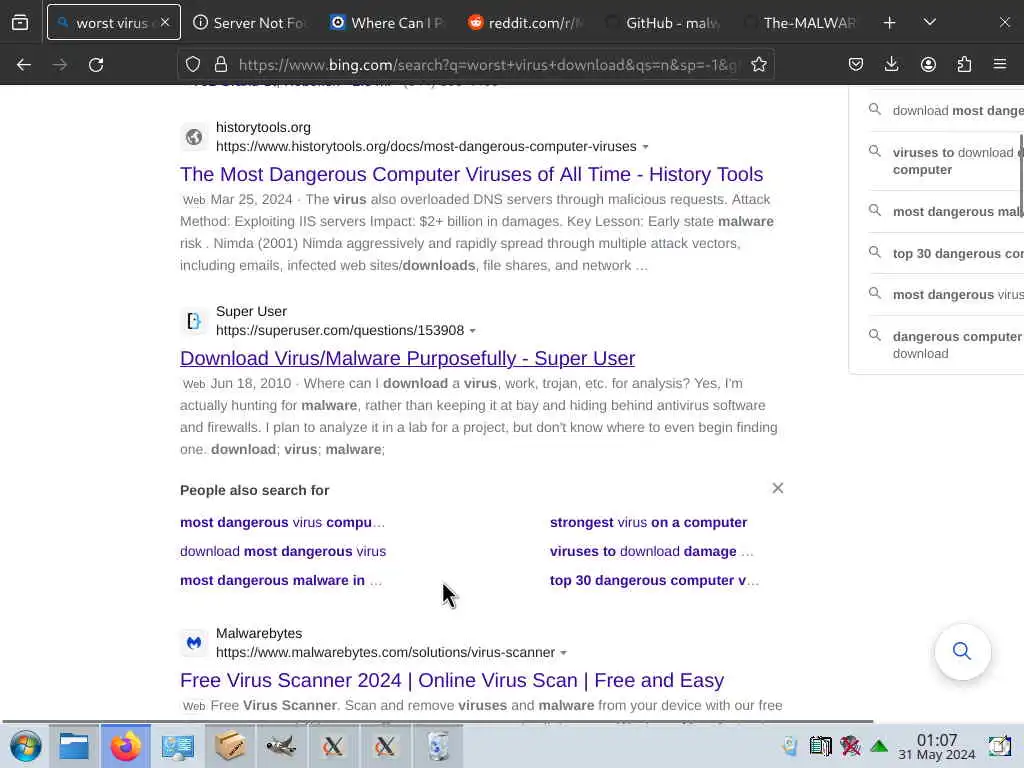Click the floating search magnifier button

click(962, 651)
